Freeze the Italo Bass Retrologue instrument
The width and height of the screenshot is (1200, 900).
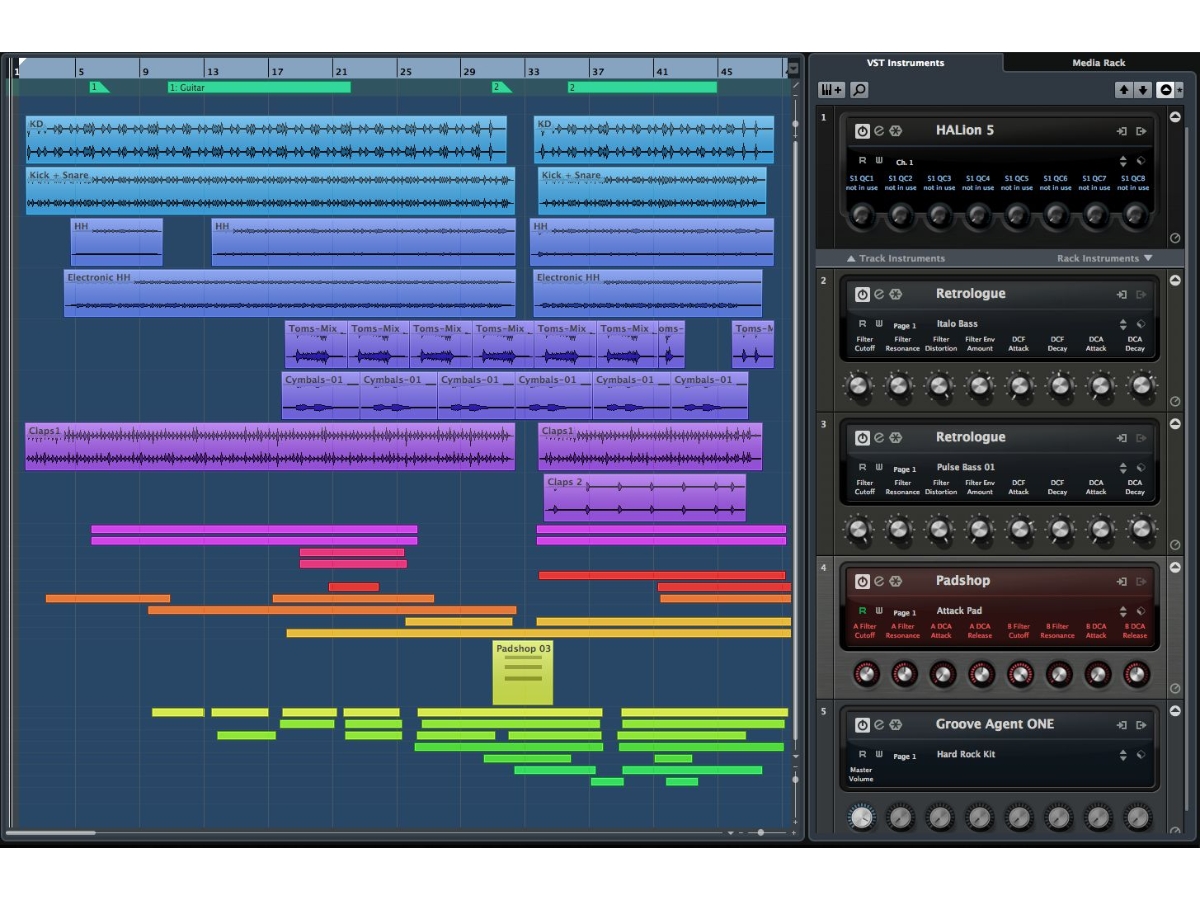896,294
